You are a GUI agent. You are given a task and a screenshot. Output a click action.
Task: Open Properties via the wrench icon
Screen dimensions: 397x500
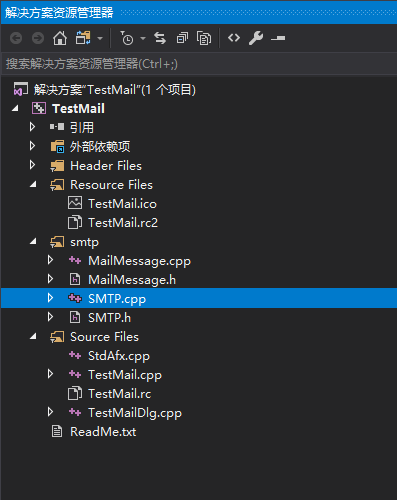point(256,38)
